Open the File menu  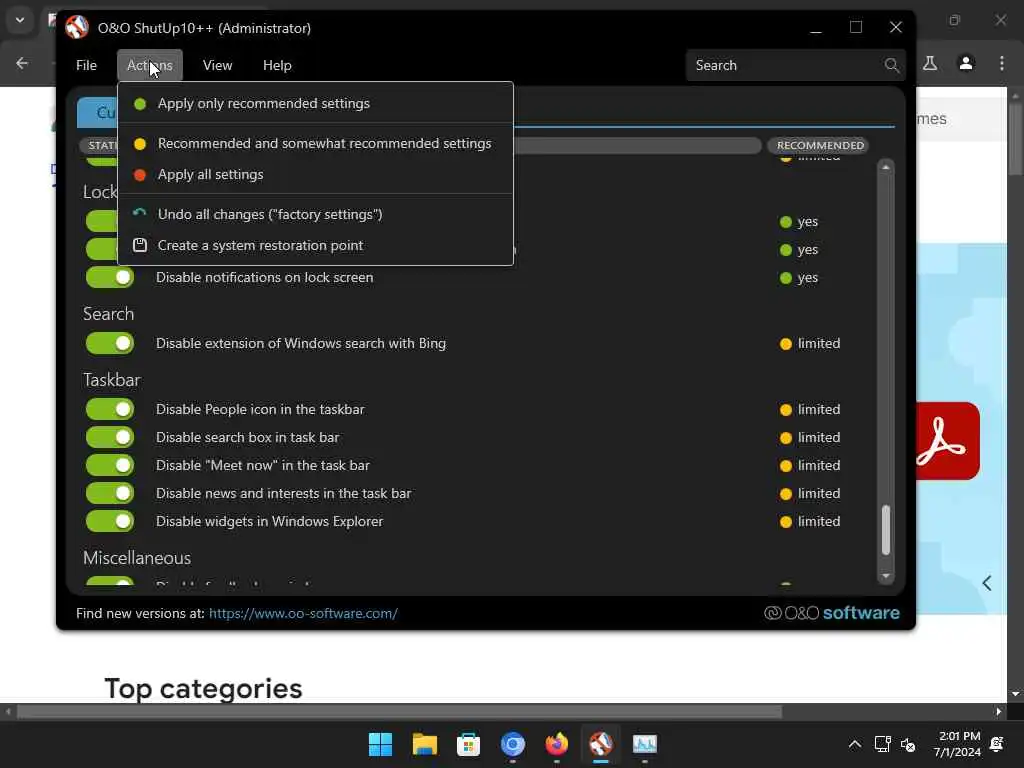[86, 65]
